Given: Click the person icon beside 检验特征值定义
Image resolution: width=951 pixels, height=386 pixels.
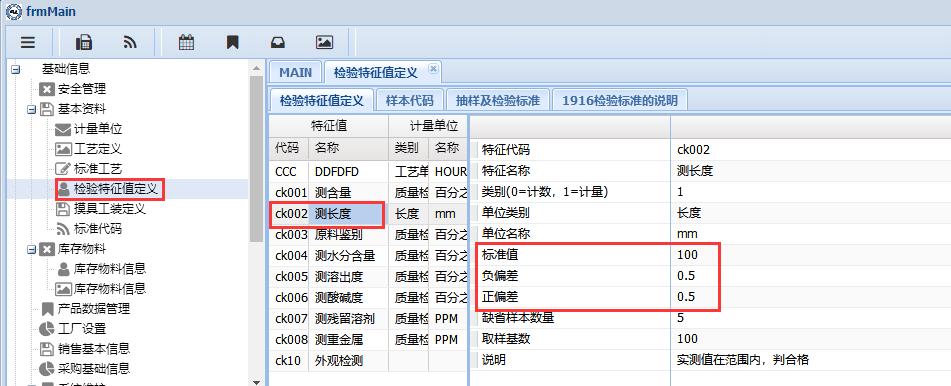Looking at the screenshot, I should pyautogui.click(x=64, y=189).
